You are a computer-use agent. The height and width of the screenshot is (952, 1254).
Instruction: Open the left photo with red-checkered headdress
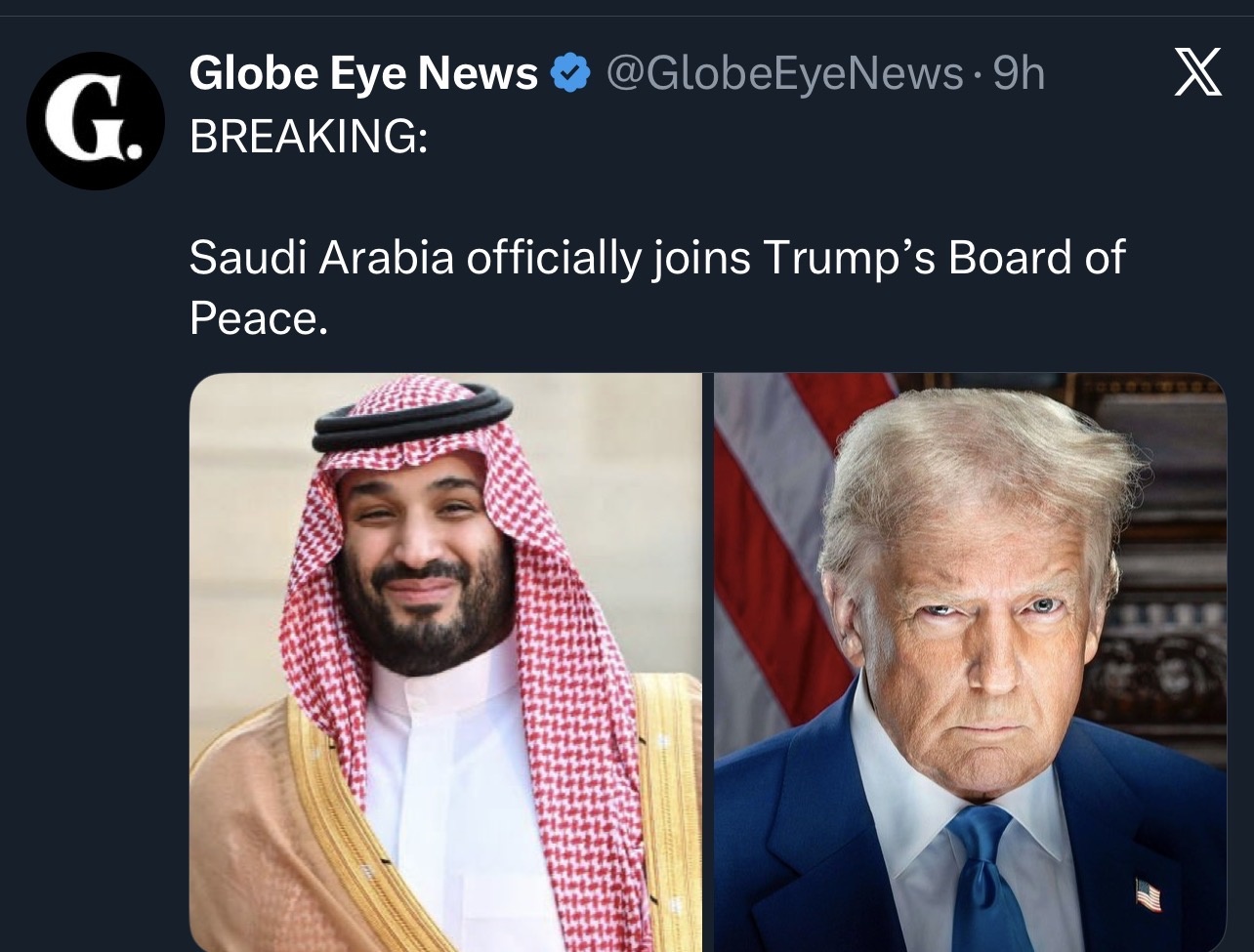click(445, 662)
